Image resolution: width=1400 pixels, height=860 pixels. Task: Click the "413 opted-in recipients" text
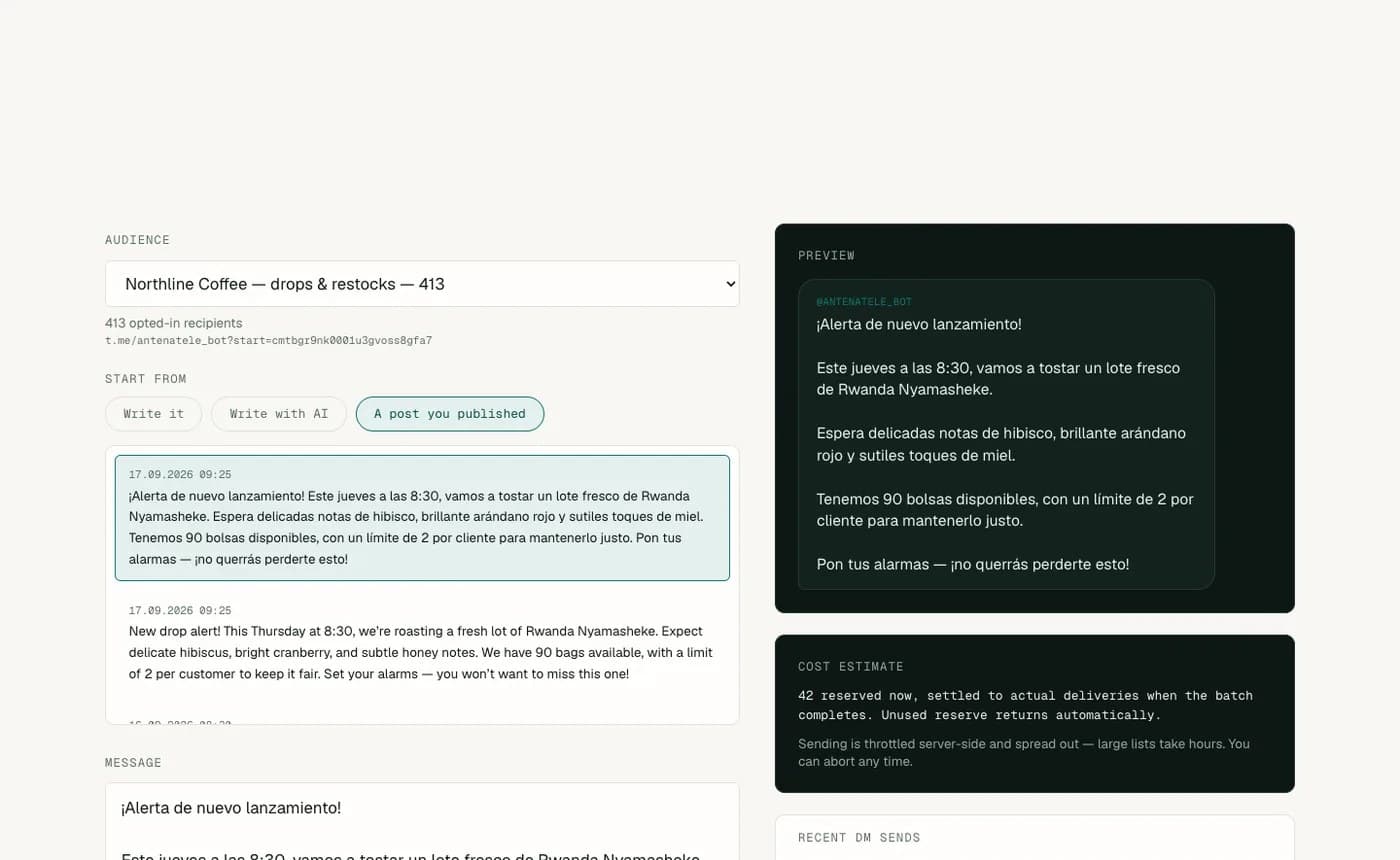[x=173, y=323]
